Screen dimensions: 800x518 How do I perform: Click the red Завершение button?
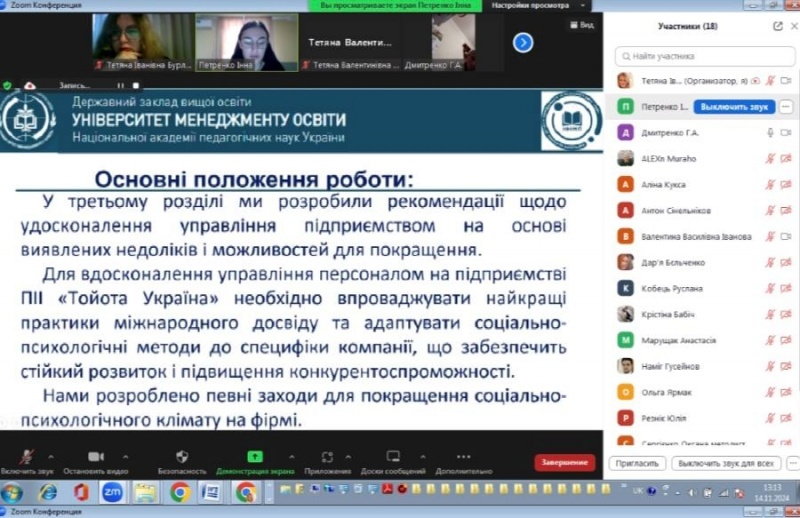coord(564,462)
